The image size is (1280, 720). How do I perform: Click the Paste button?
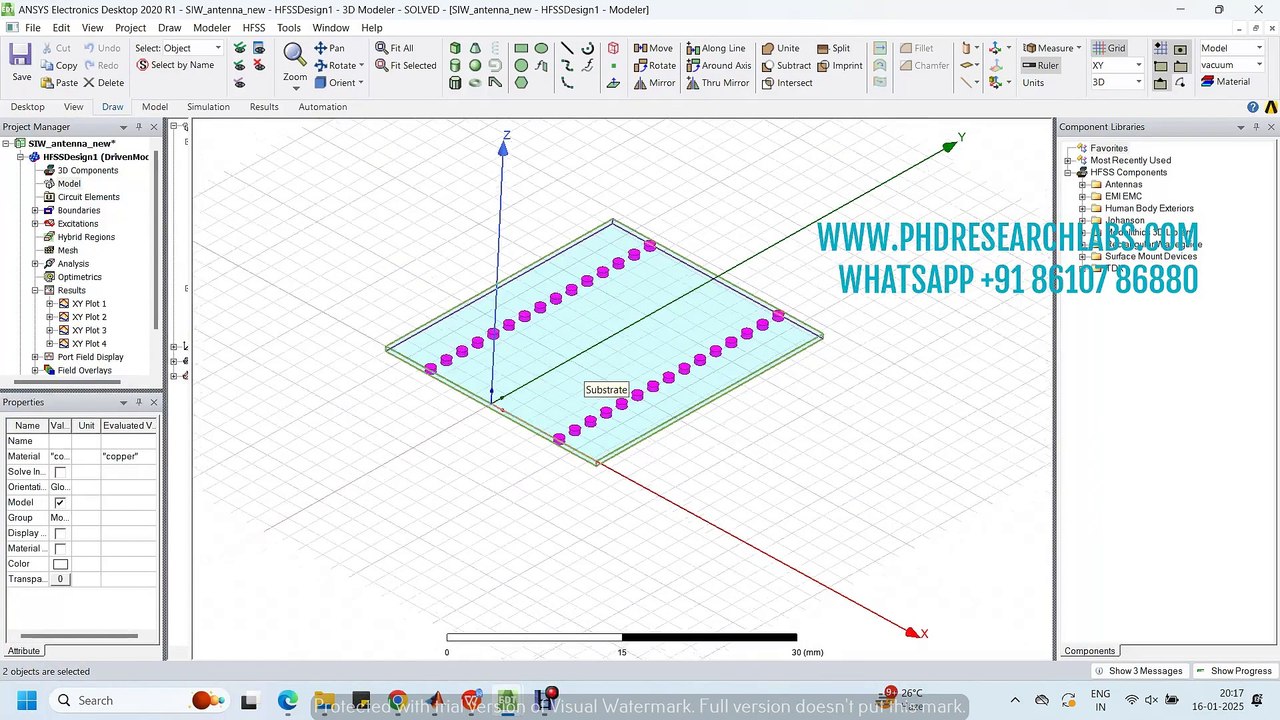tap(59, 83)
